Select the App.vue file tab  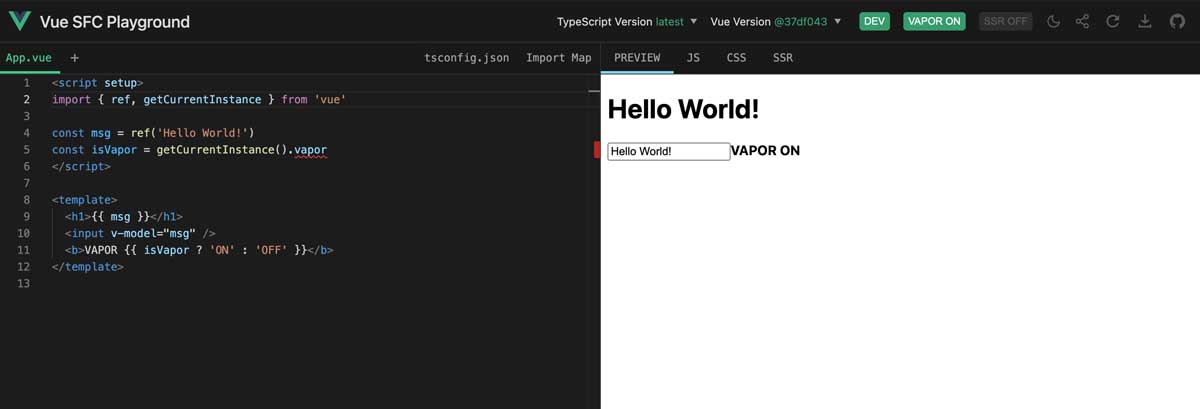(29, 58)
